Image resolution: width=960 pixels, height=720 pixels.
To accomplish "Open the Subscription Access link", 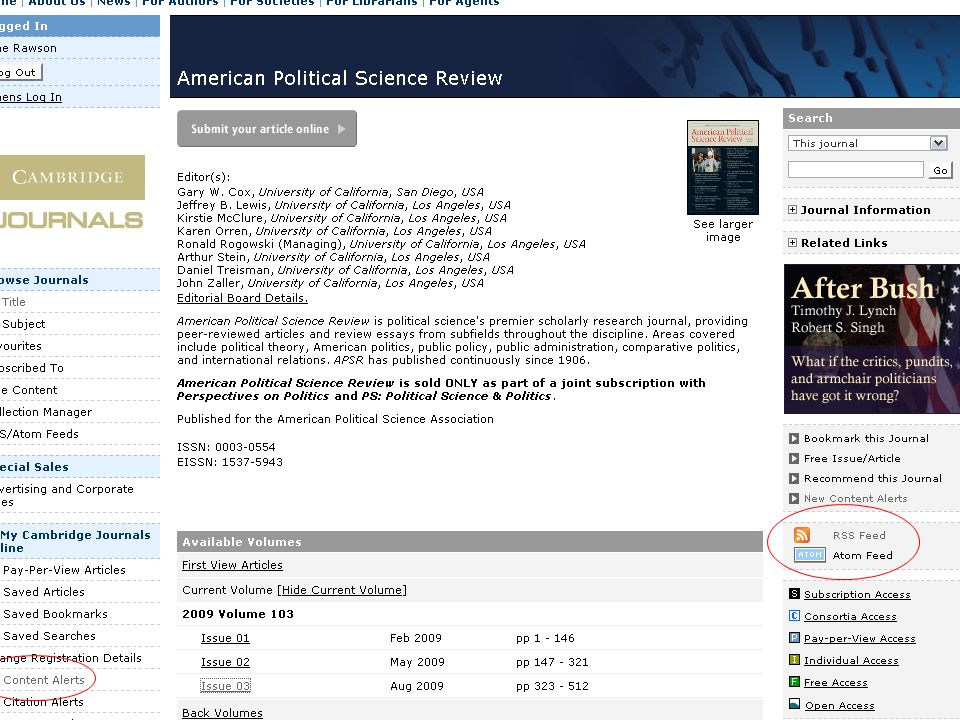I will [857, 594].
